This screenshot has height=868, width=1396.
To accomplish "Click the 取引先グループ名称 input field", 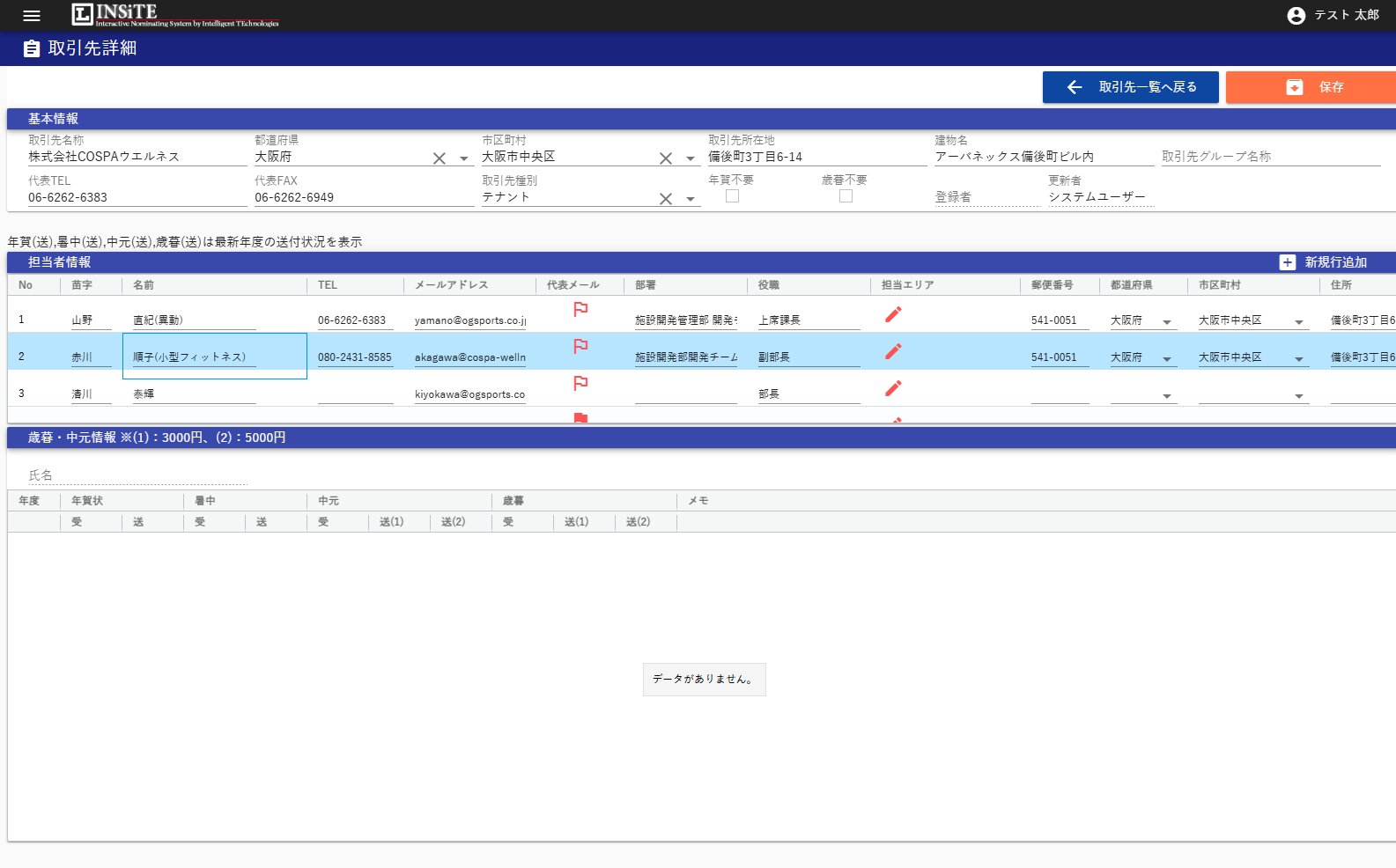I will click(x=1270, y=157).
